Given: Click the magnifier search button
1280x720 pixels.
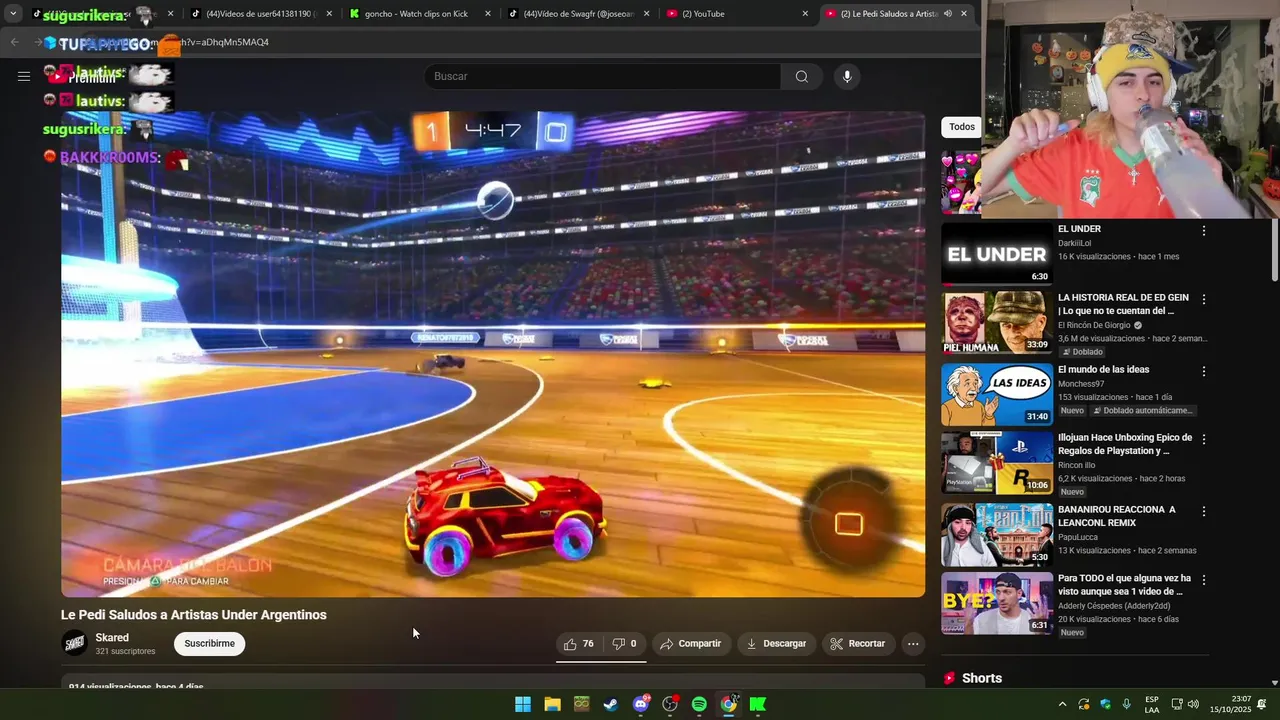Looking at the screenshot, I should point(802,77).
